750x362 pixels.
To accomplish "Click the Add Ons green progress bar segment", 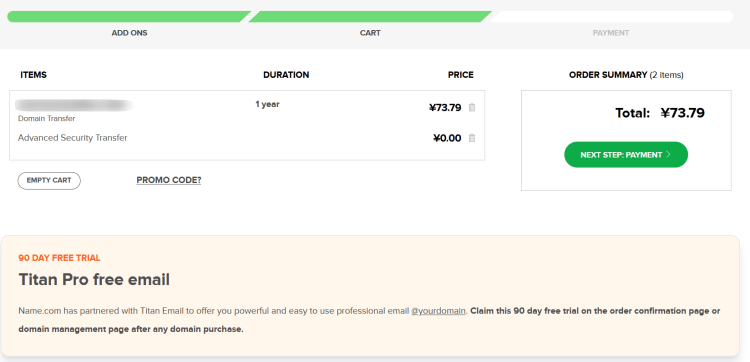I will point(129,17).
